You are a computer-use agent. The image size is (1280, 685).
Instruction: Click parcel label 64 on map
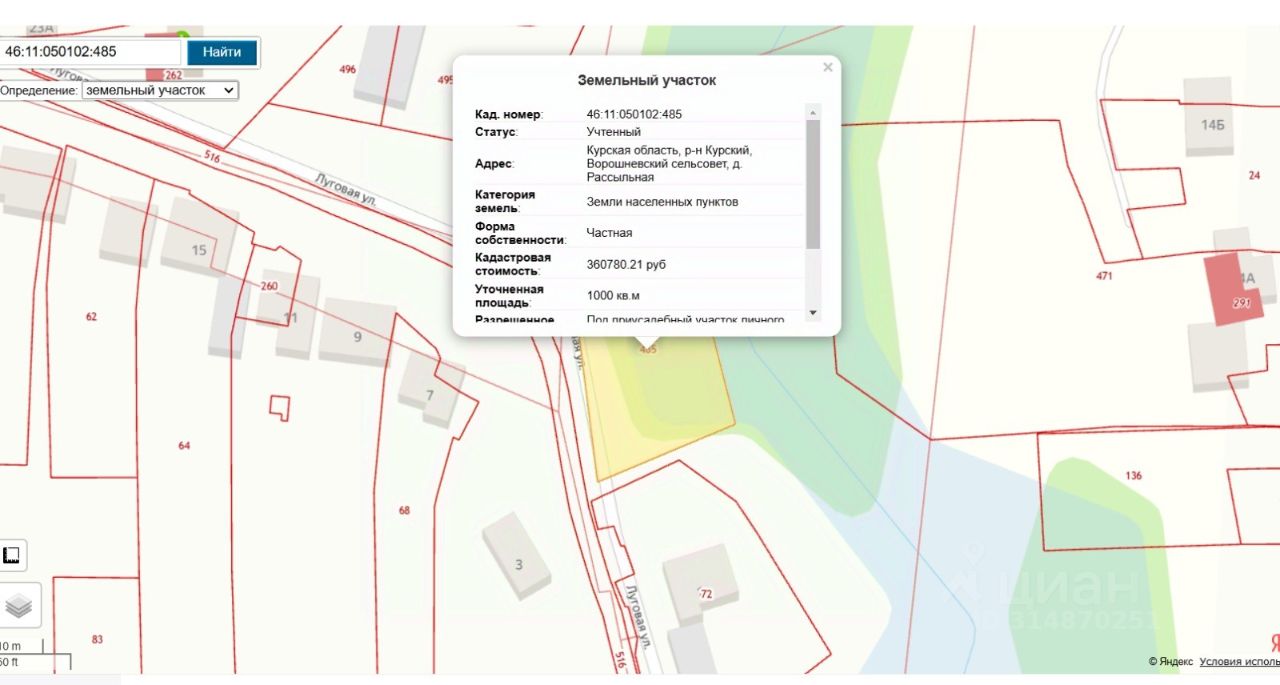click(184, 446)
